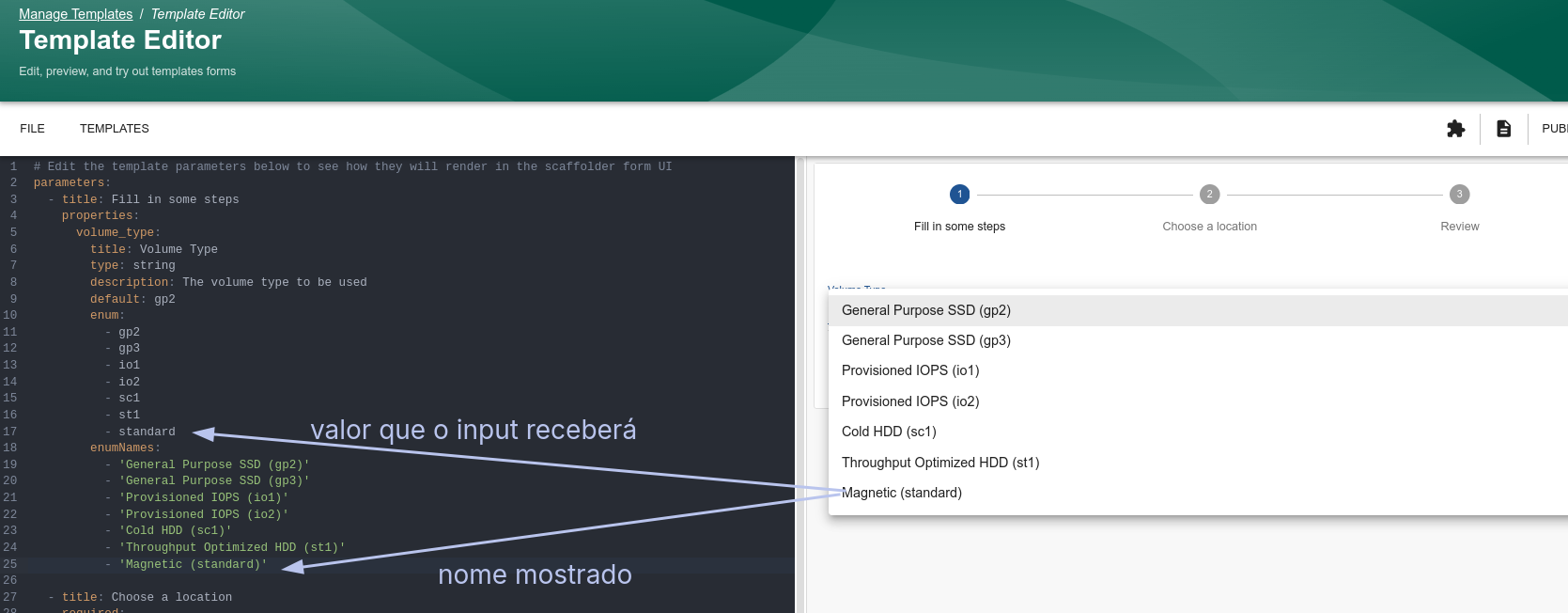
Task: Click the step 3 circle icon
Action: pyautogui.click(x=1459, y=195)
